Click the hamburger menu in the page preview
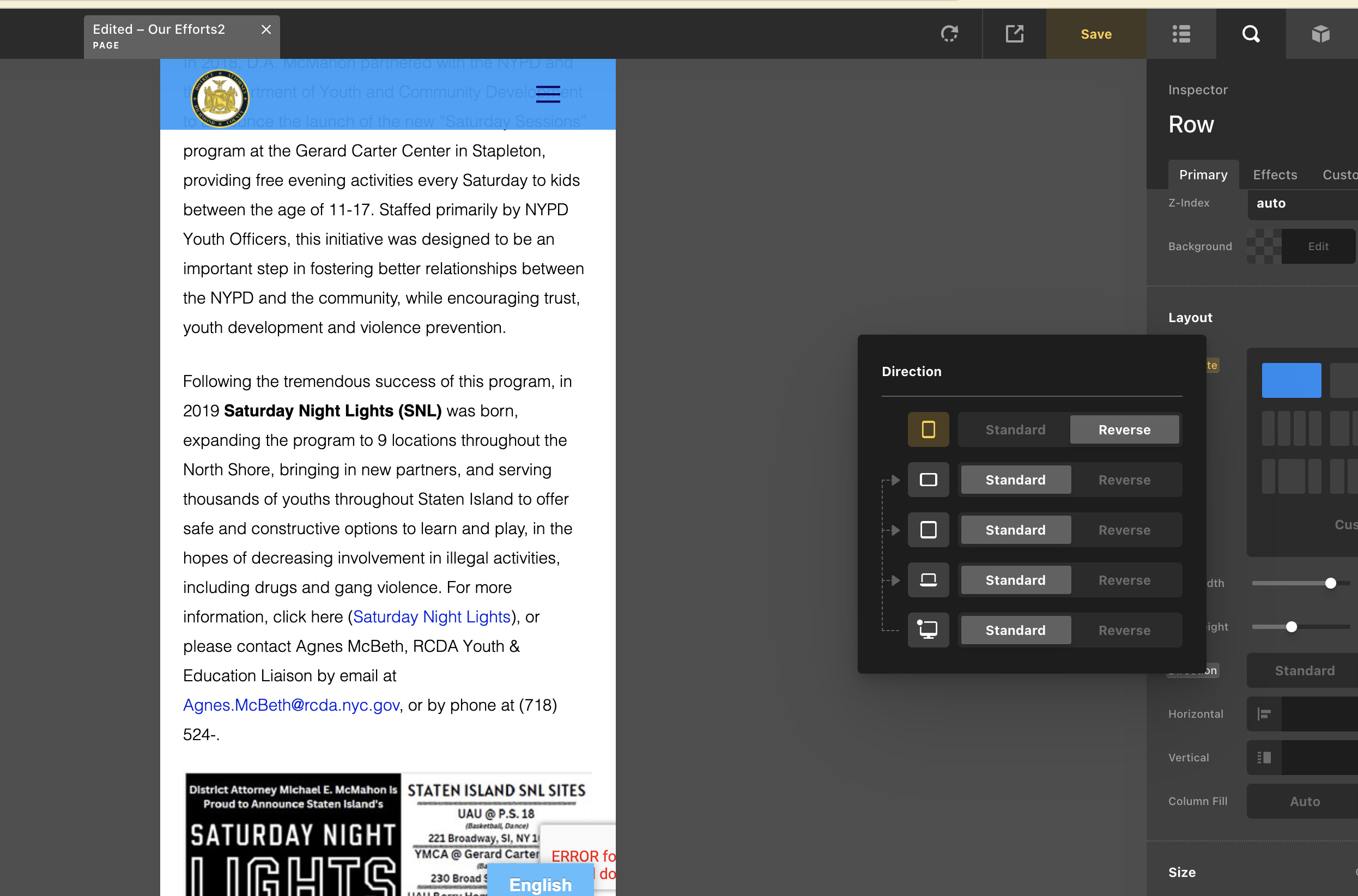The height and width of the screenshot is (896, 1358). pyautogui.click(x=547, y=94)
